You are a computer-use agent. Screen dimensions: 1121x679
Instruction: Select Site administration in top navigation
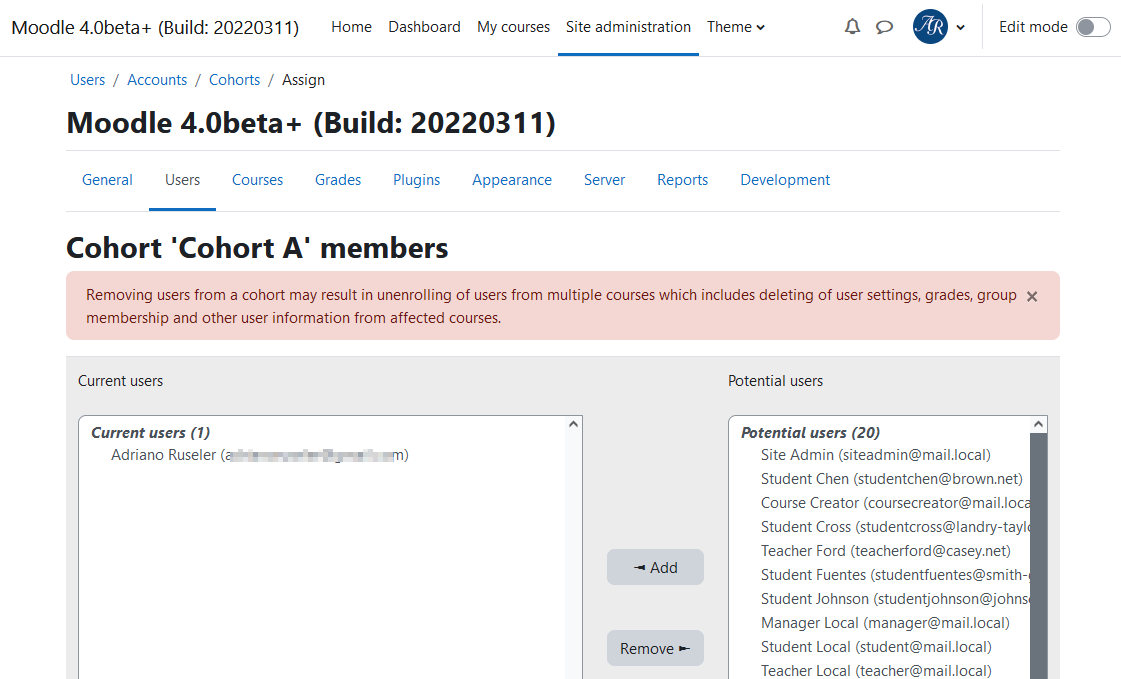628,27
